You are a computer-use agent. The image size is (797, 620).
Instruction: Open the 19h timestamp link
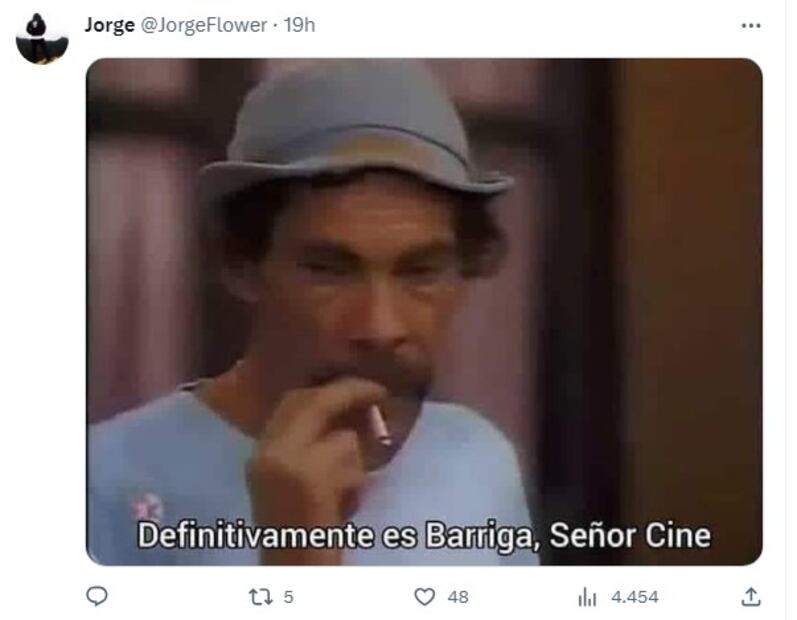tap(299, 25)
